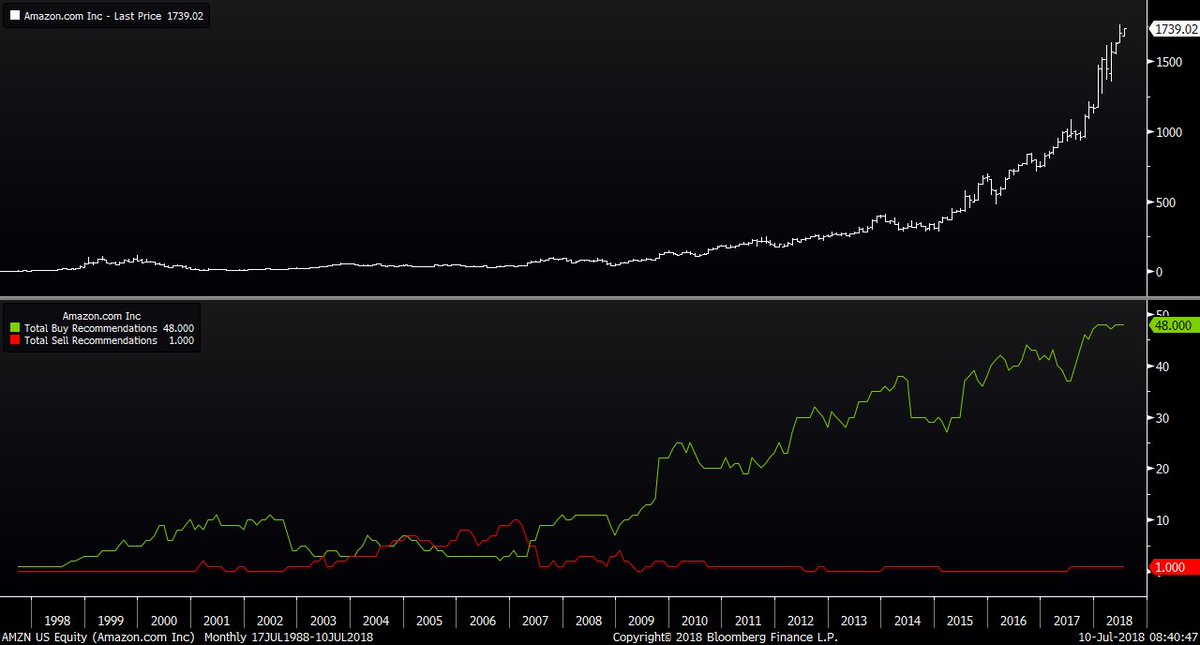This screenshot has width=1200, height=645.
Task: Click the 2003 year label on timeline
Action: [x=323, y=620]
